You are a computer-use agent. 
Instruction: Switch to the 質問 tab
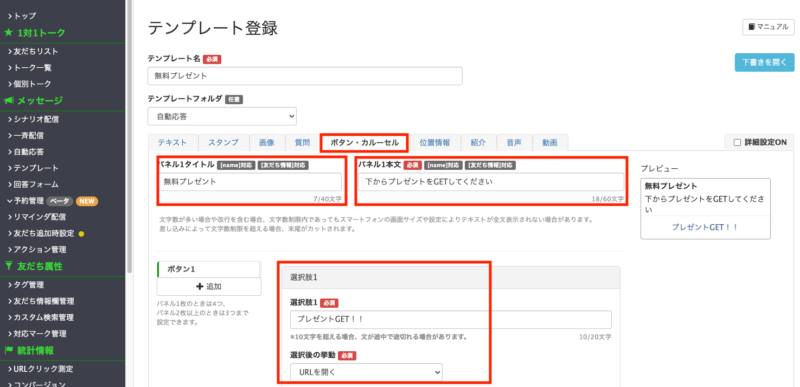303,143
